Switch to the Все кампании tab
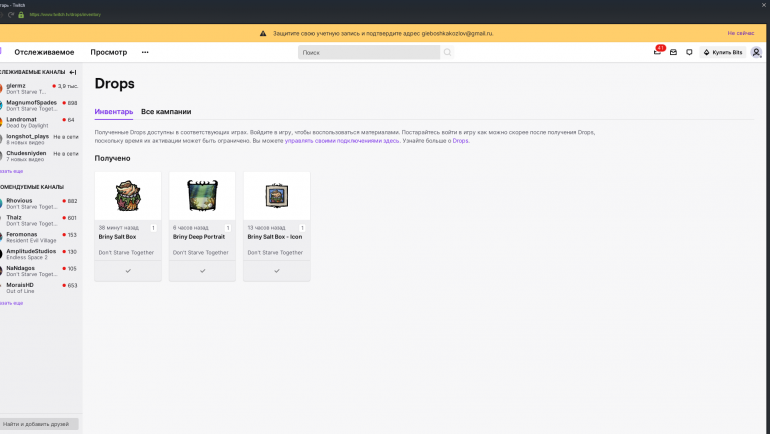This screenshot has height=434, width=770. pyautogui.click(x=166, y=111)
